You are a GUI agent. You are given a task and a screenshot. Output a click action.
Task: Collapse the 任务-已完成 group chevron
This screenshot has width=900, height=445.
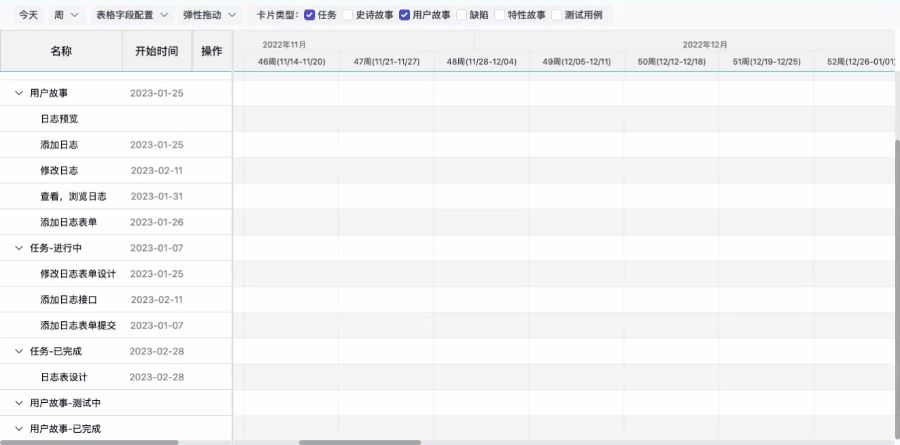tap(19, 351)
